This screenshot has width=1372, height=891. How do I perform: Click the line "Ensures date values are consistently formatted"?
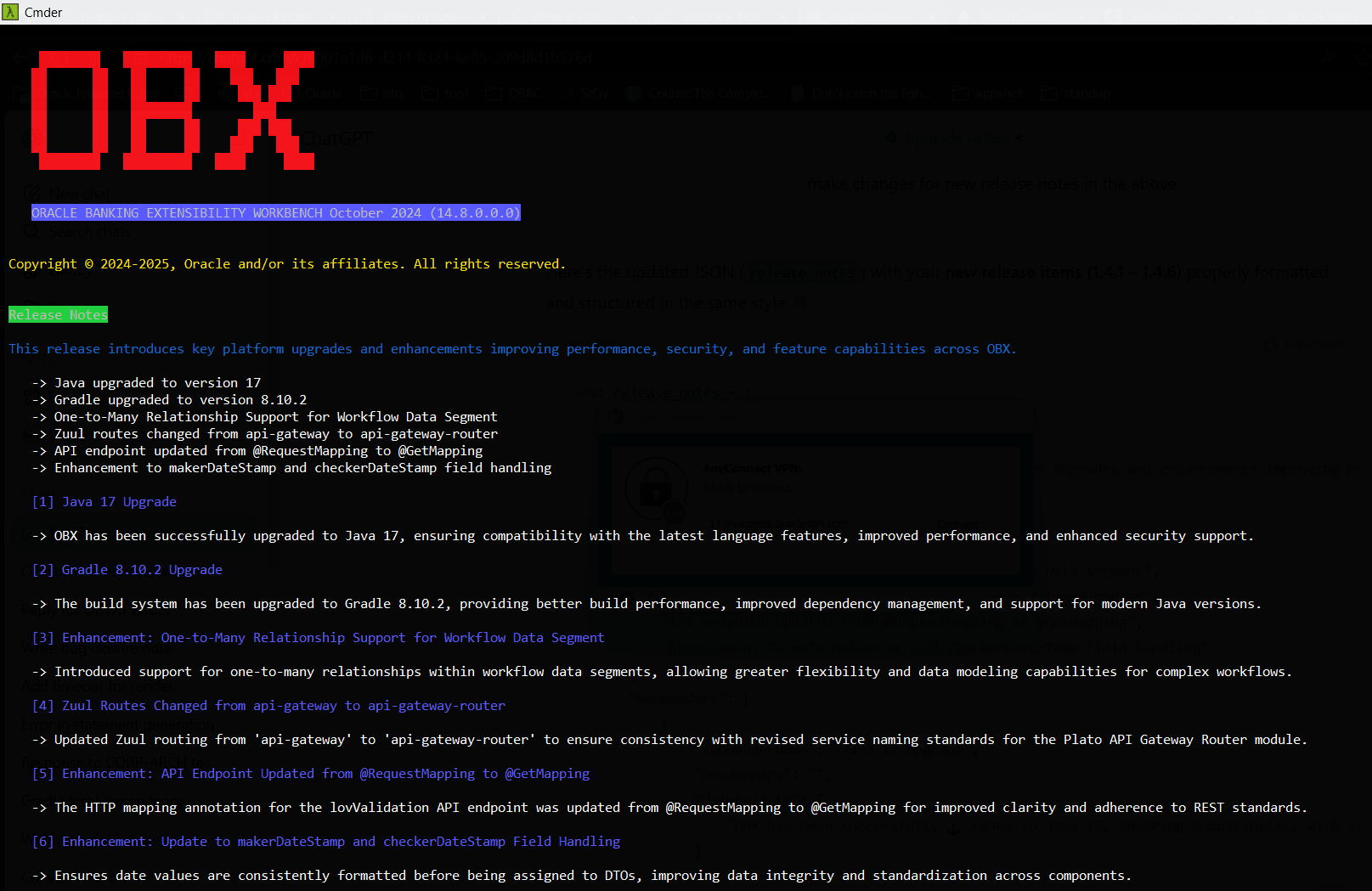(x=582, y=876)
